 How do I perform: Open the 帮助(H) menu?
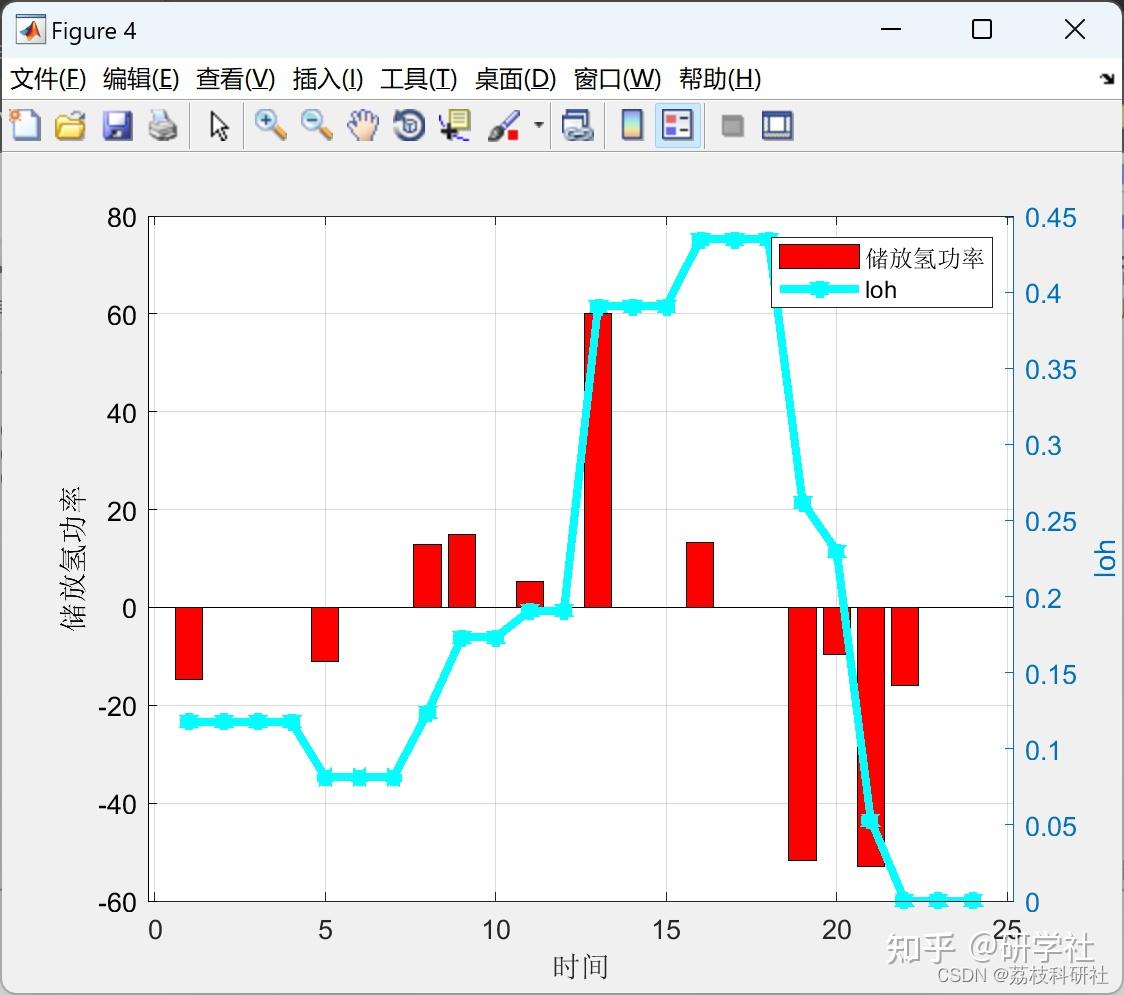tap(720, 79)
